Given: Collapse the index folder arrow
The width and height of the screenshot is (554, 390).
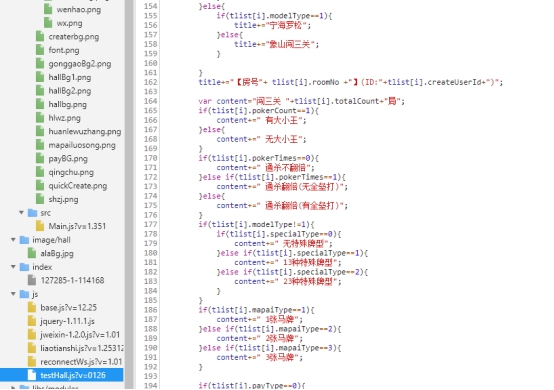Looking at the screenshot, I should [13, 267].
